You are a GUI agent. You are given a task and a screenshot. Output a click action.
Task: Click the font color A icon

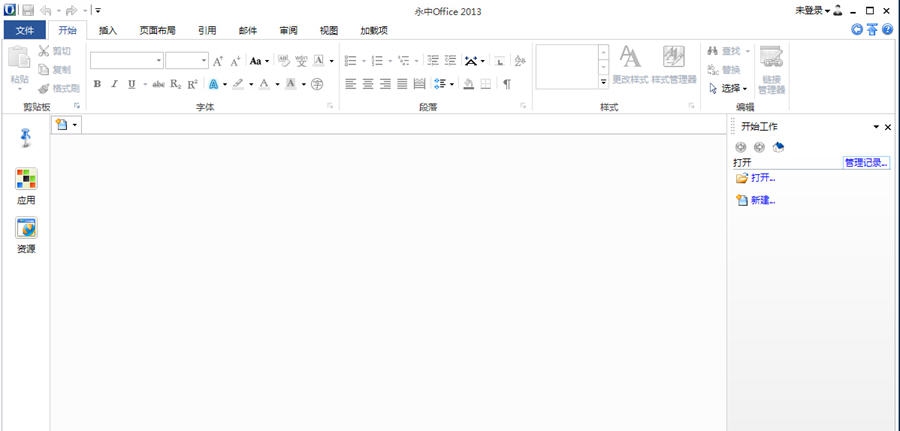click(264, 84)
